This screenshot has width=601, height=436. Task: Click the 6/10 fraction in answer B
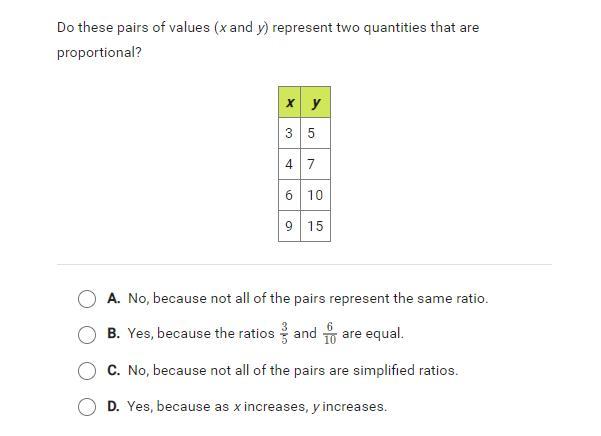click(329, 334)
